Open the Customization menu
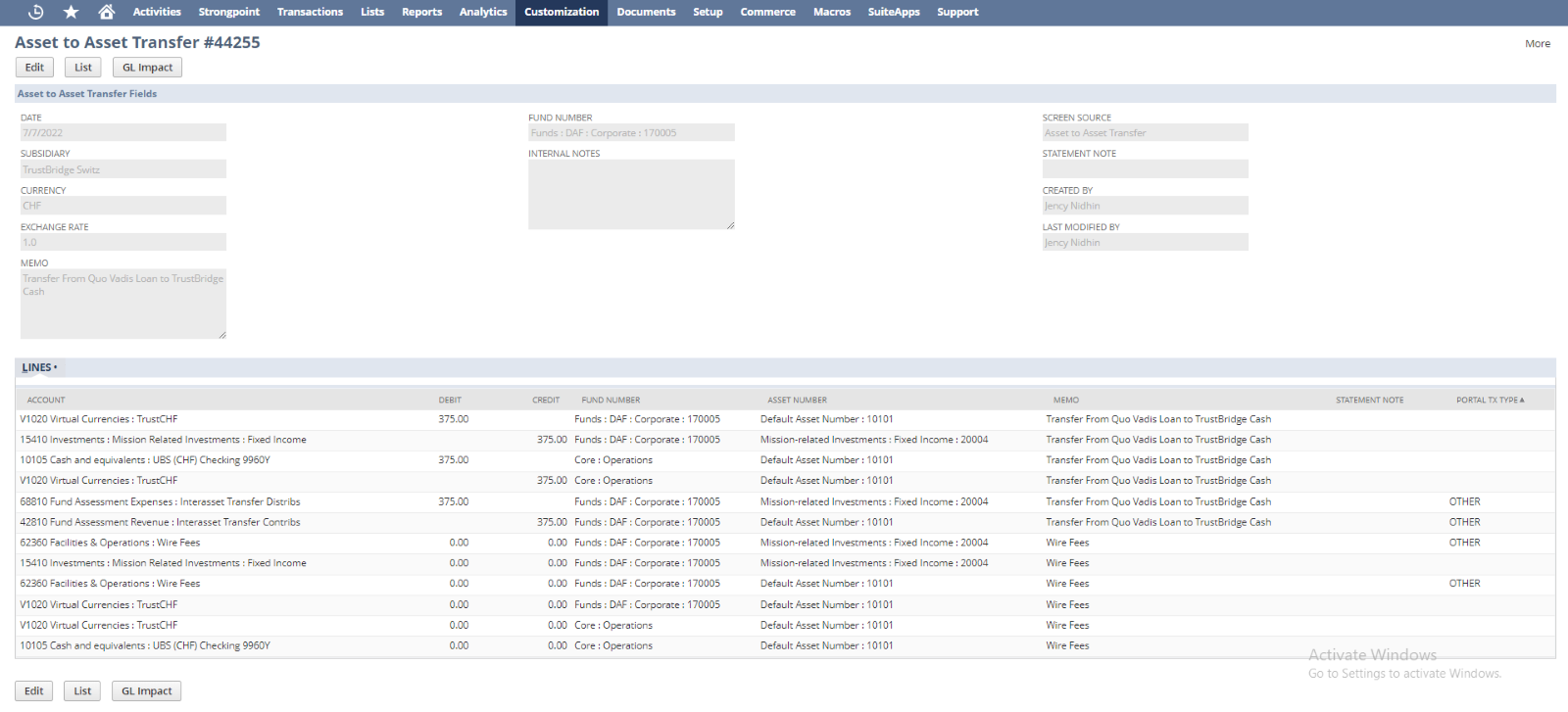The height and width of the screenshot is (712, 1568). [x=562, y=12]
